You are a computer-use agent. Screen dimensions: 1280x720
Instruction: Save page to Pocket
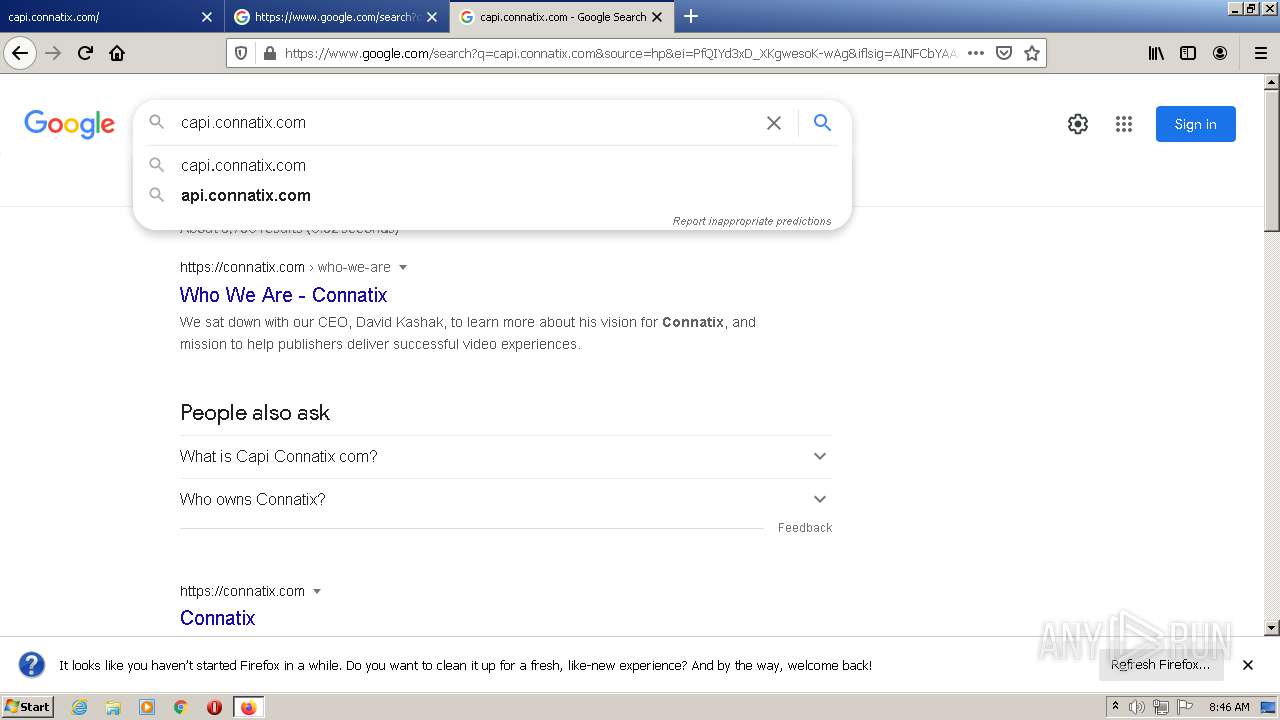click(x=1004, y=53)
